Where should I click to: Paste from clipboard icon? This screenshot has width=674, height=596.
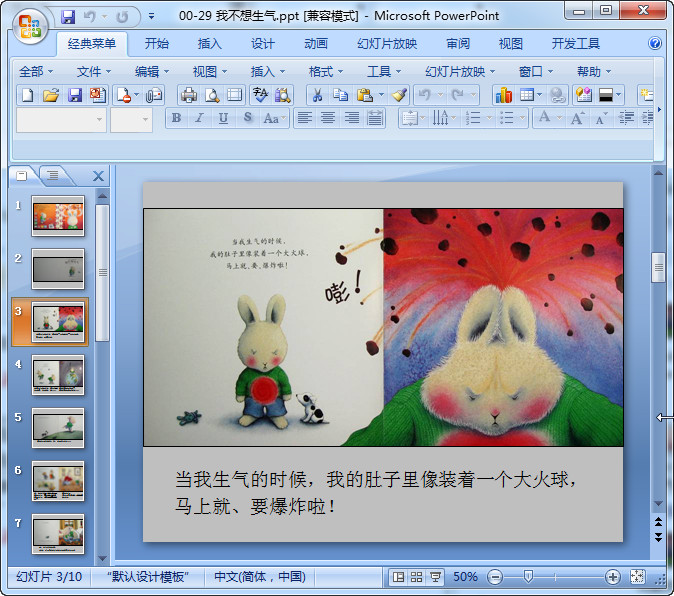point(365,95)
